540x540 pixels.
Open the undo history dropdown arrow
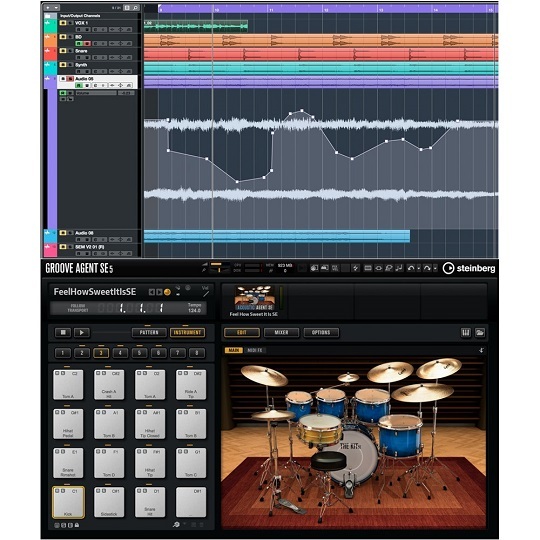click(419, 268)
